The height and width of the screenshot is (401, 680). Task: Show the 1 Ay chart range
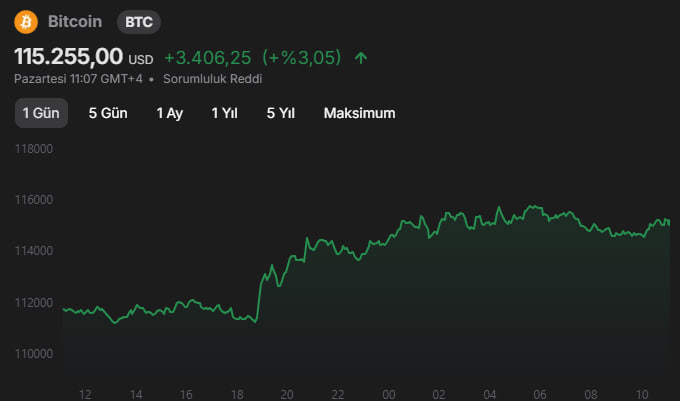pos(170,113)
